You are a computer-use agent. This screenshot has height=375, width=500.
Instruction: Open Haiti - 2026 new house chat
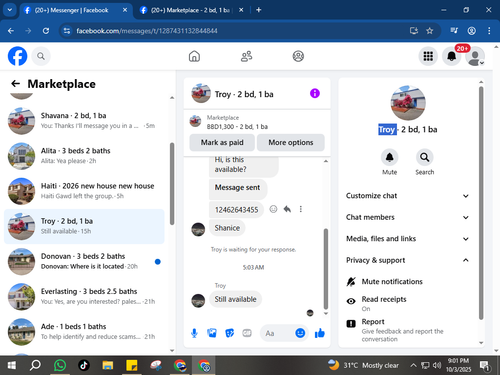(84, 191)
